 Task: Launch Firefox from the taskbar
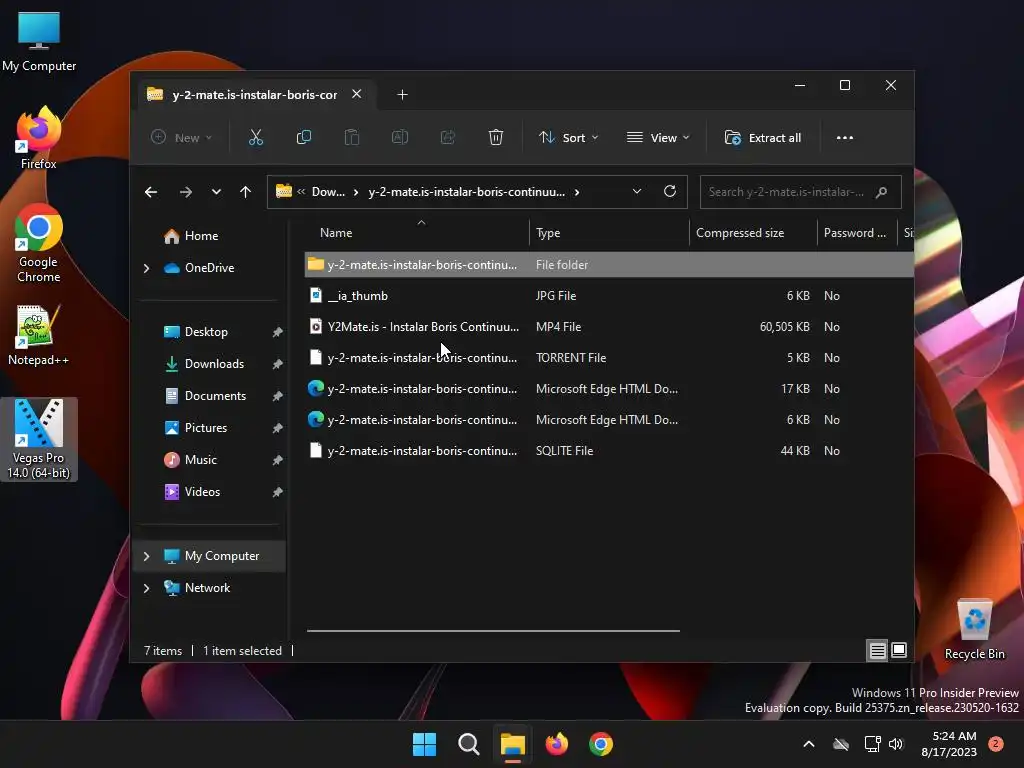point(556,744)
